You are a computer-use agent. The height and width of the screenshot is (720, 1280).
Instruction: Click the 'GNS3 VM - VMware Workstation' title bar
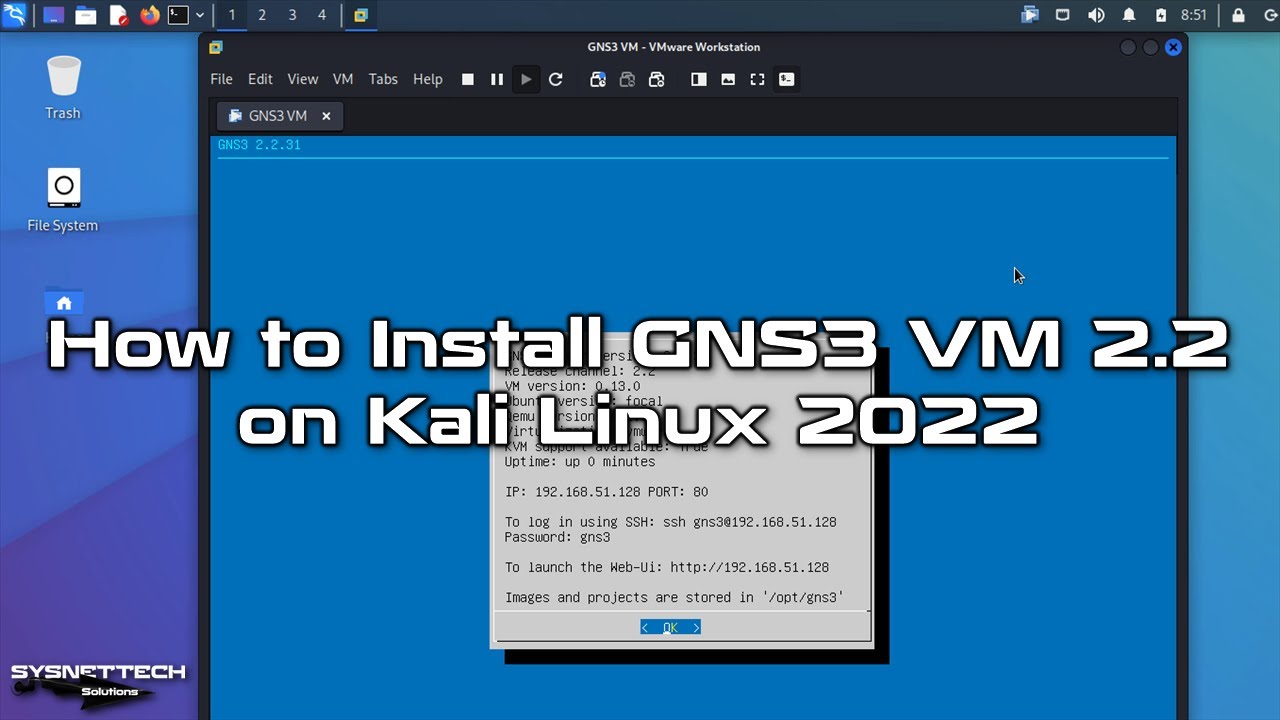pyautogui.click(x=674, y=47)
